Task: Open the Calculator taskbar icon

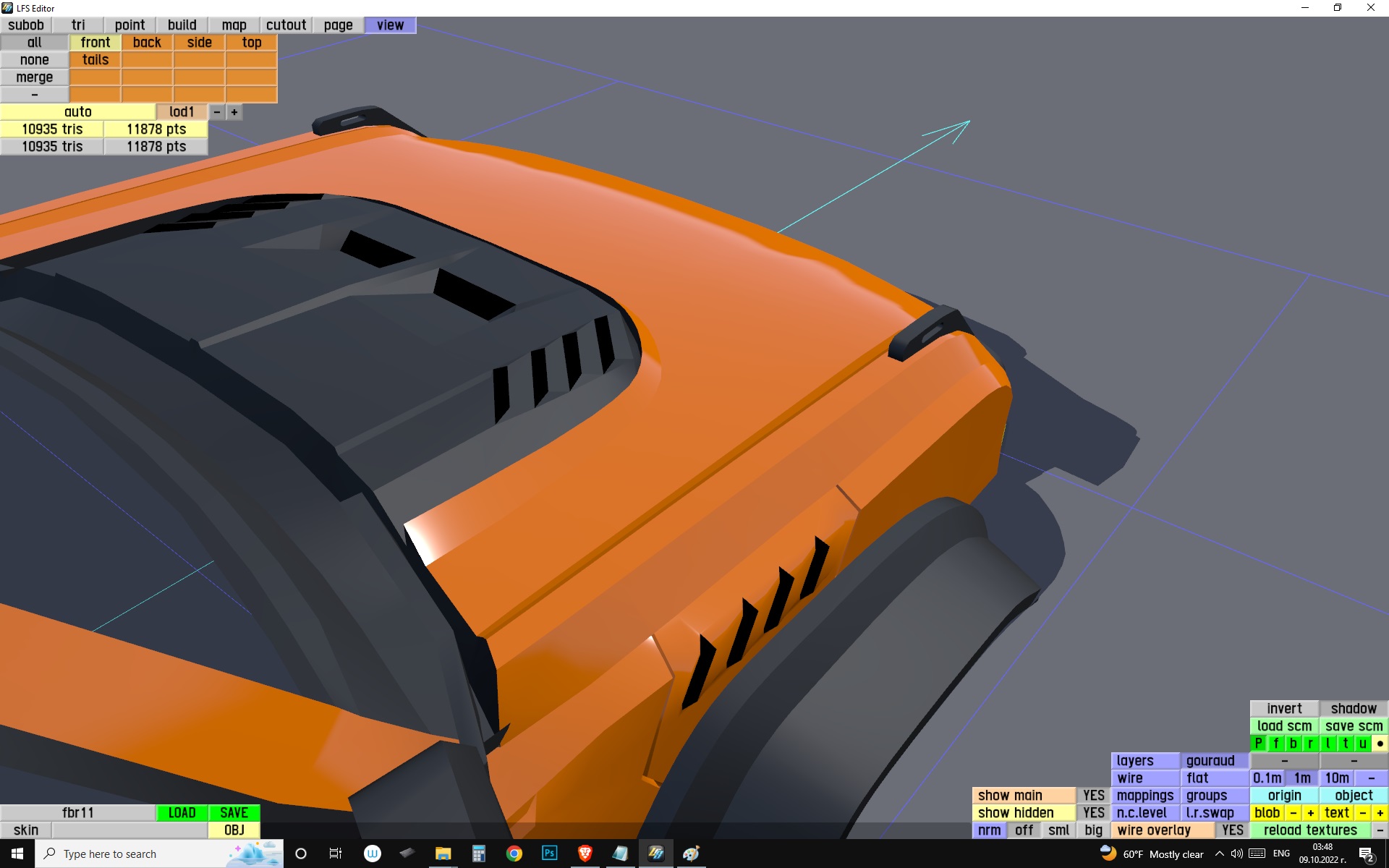Action: [478, 854]
